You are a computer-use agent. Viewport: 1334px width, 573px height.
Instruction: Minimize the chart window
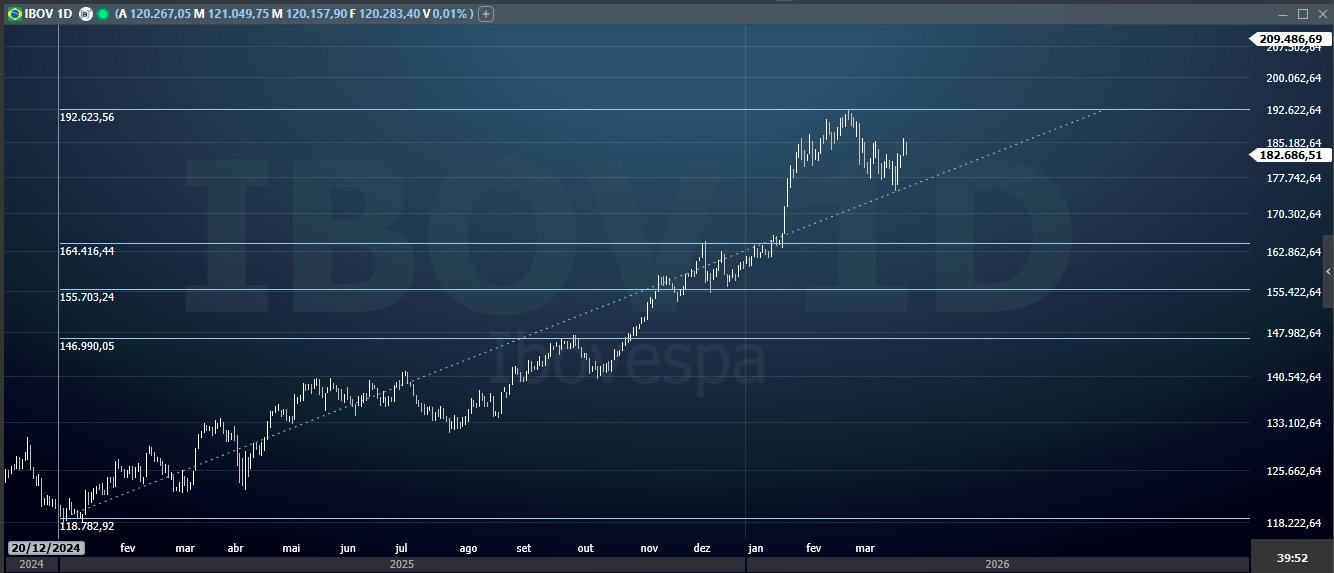(1285, 14)
